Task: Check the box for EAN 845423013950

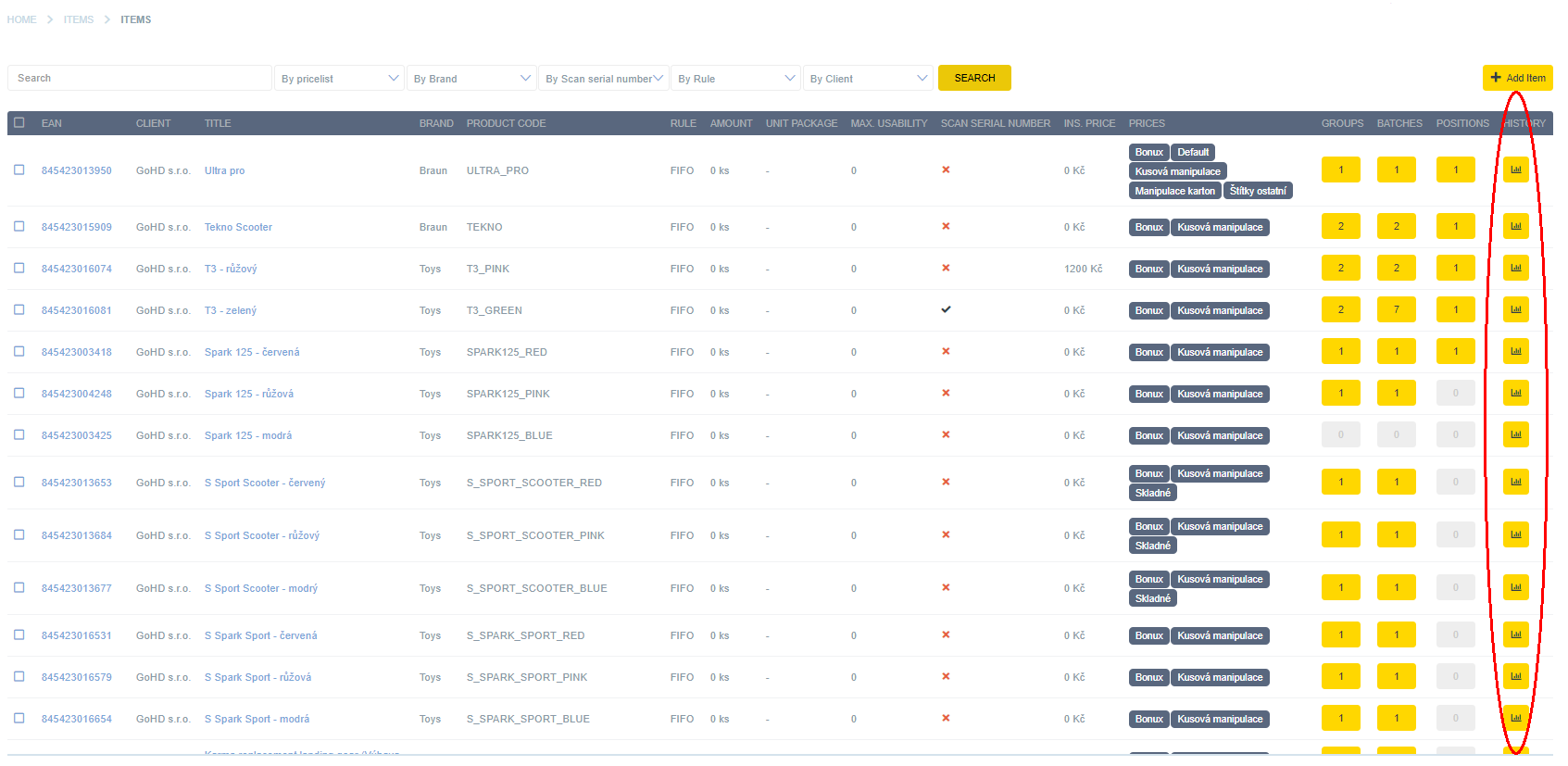Action: [x=19, y=170]
